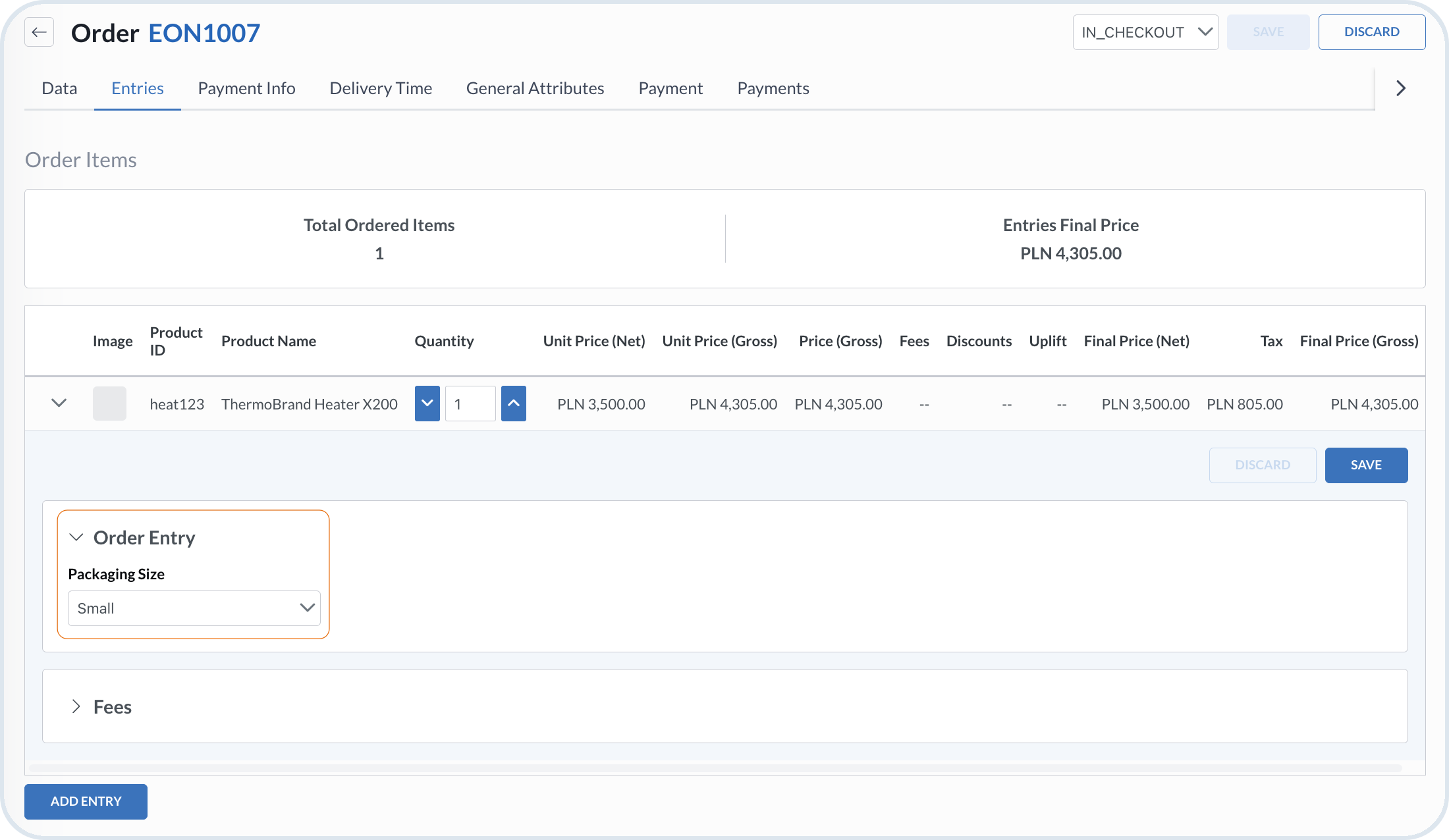Click the Tax value PLN 805.00
The height and width of the screenshot is (840, 1449).
pyautogui.click(x=1245, y=404)
